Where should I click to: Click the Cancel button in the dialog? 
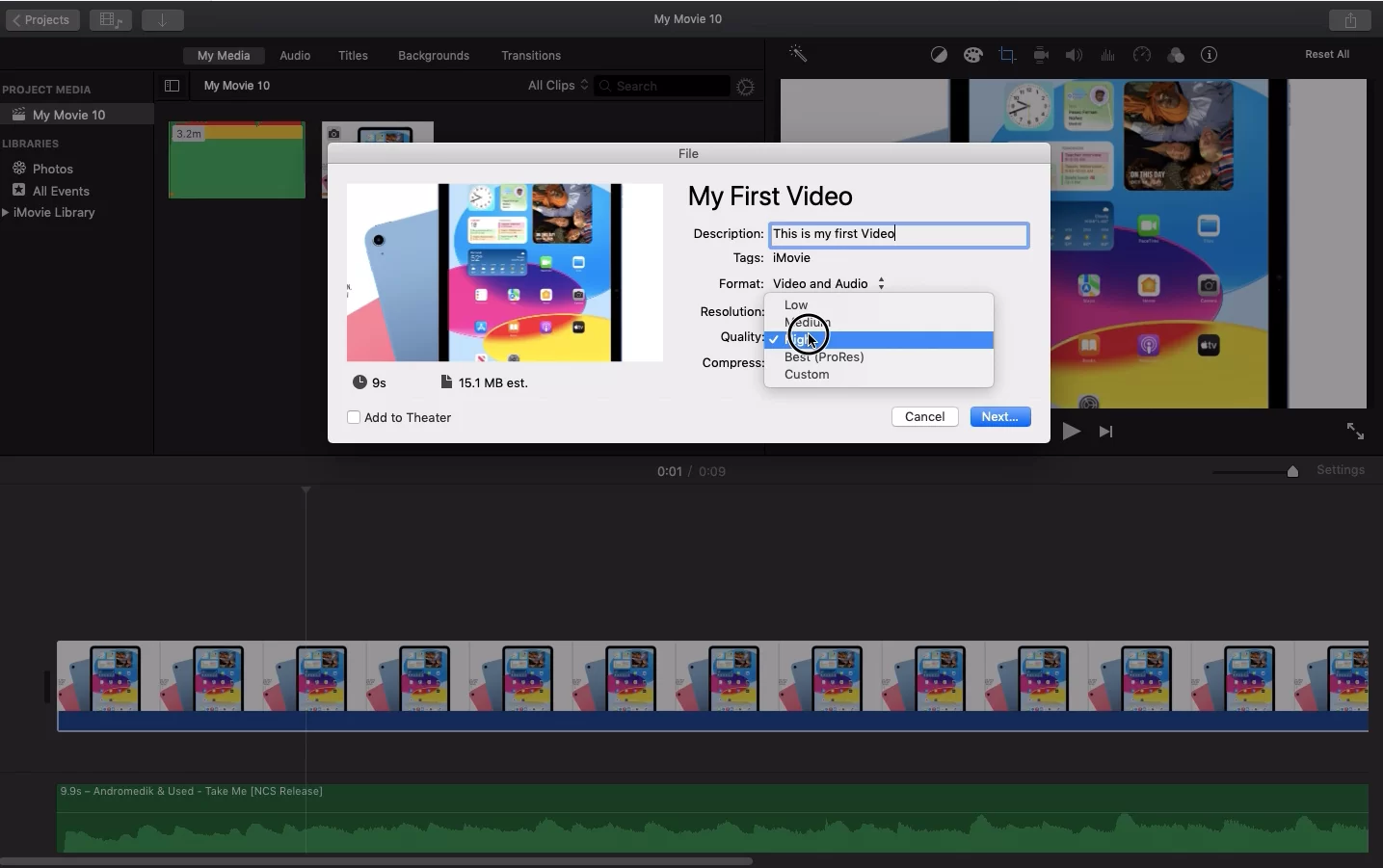[x=924, y=416]
